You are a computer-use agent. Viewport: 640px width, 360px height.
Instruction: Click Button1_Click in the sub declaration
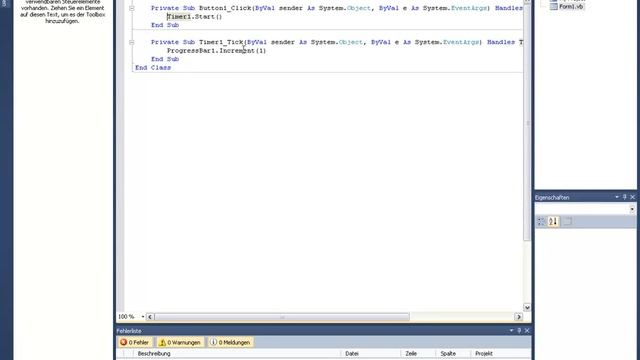[225, 8]
